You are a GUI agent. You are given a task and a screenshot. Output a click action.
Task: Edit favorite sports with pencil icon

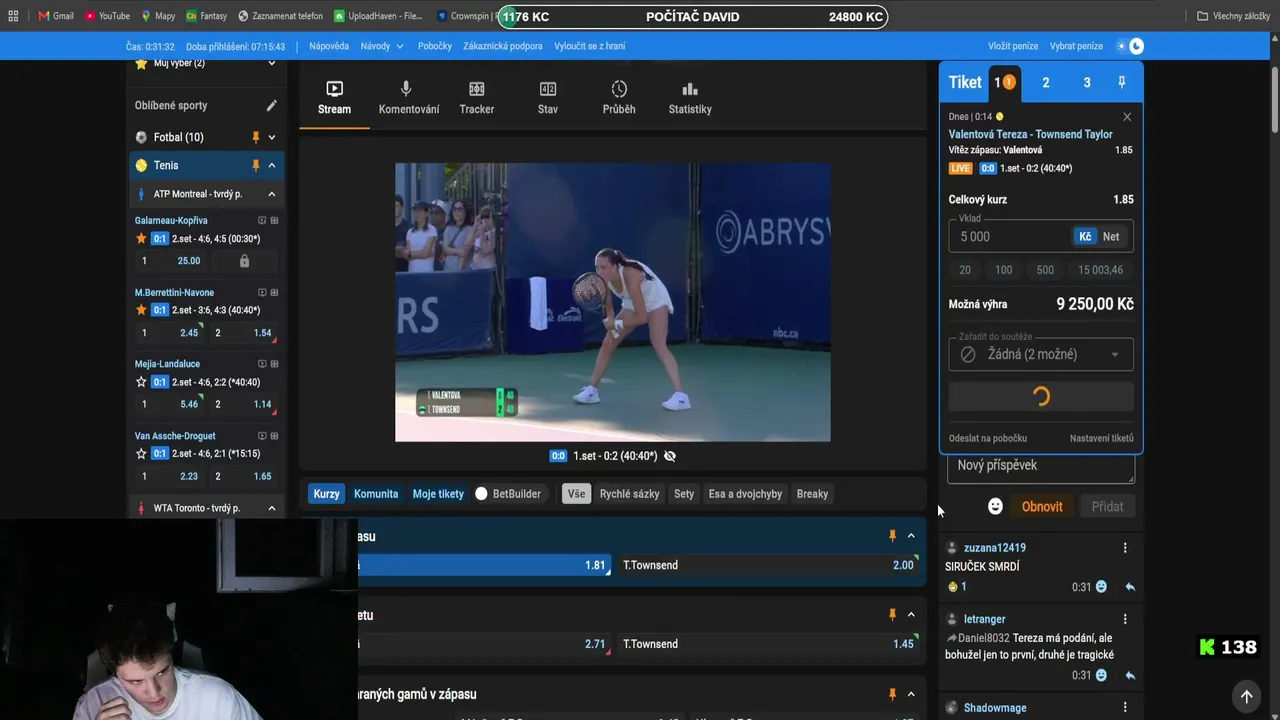click(271, 106)
